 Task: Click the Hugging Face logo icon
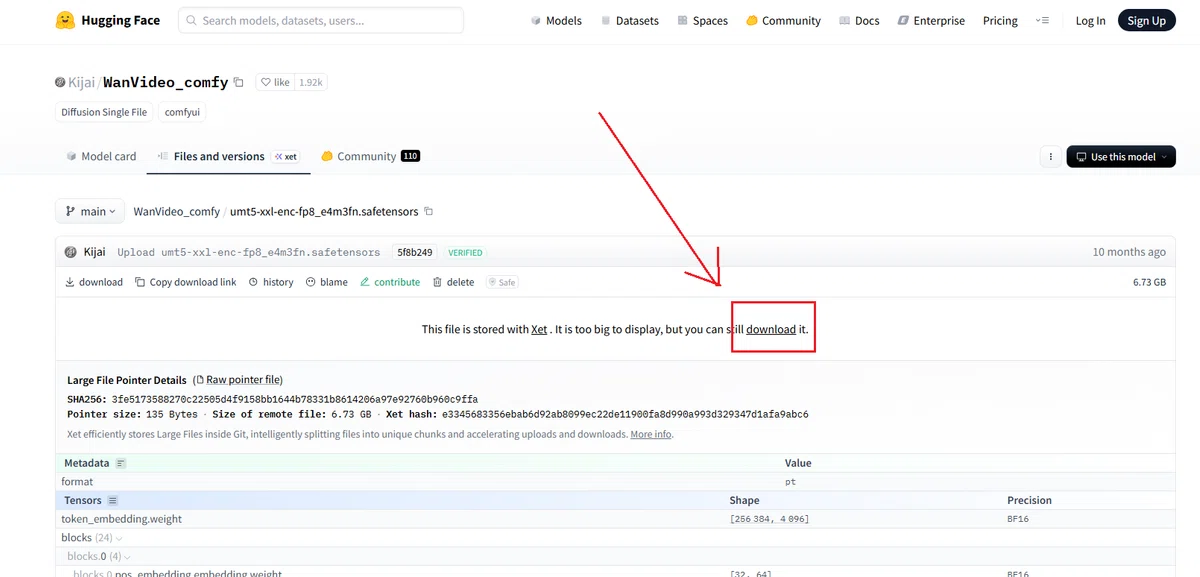pos(65,20)
